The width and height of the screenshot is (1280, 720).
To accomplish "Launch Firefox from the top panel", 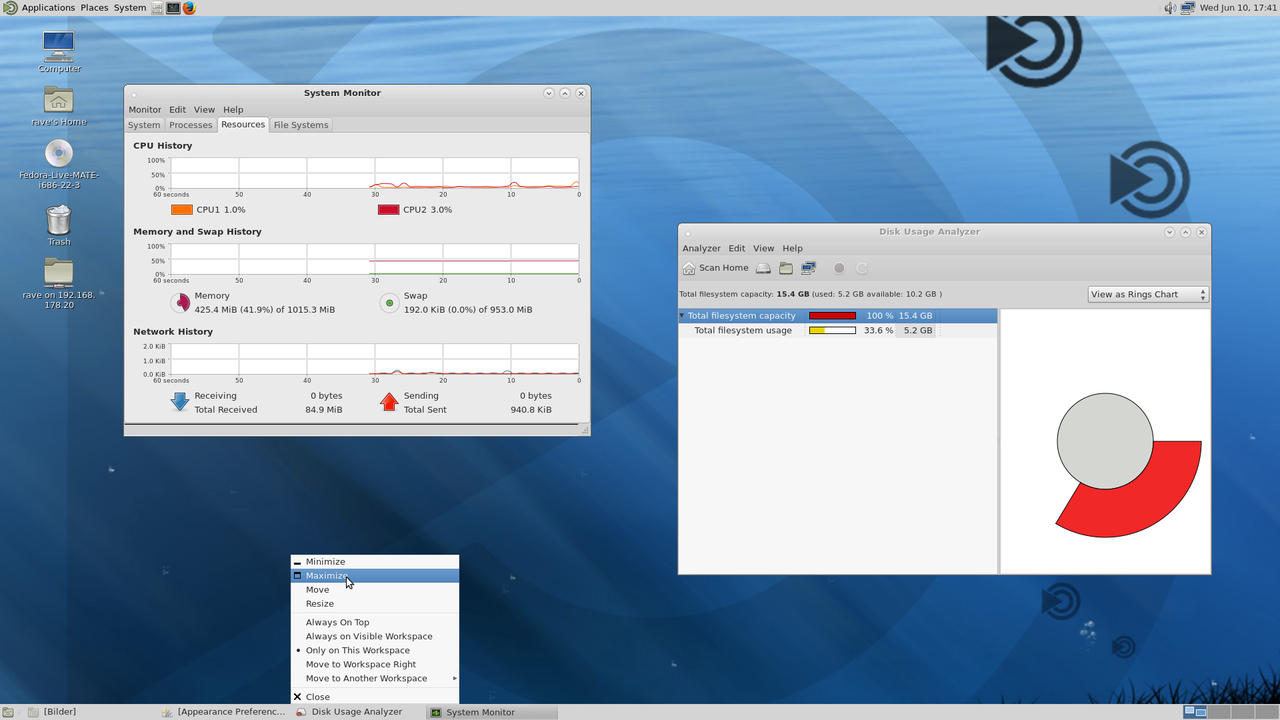I will (x=189, y=8).
